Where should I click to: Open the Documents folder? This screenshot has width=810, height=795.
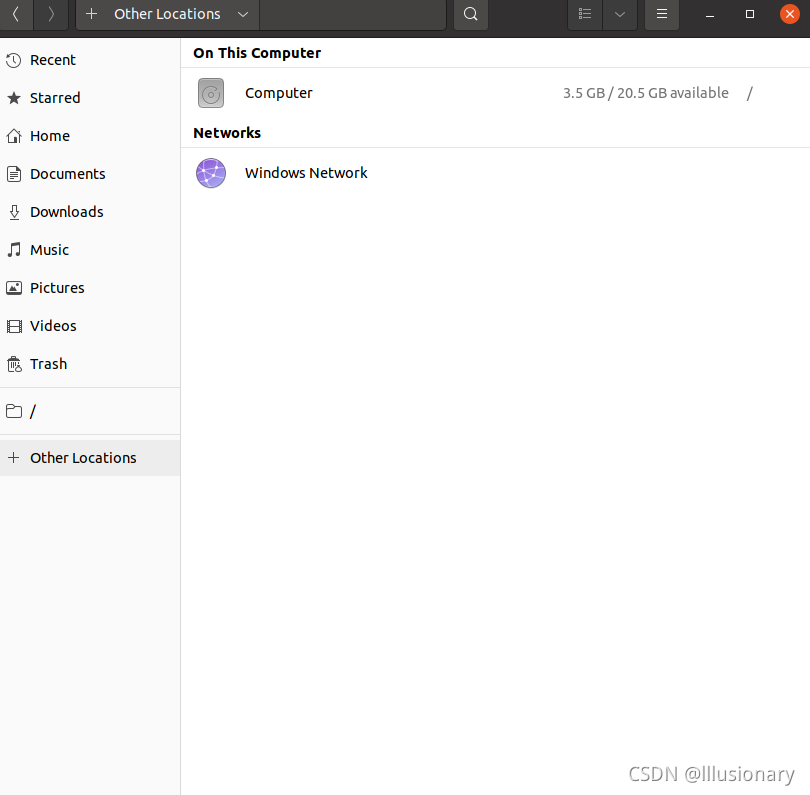point(69,173)
